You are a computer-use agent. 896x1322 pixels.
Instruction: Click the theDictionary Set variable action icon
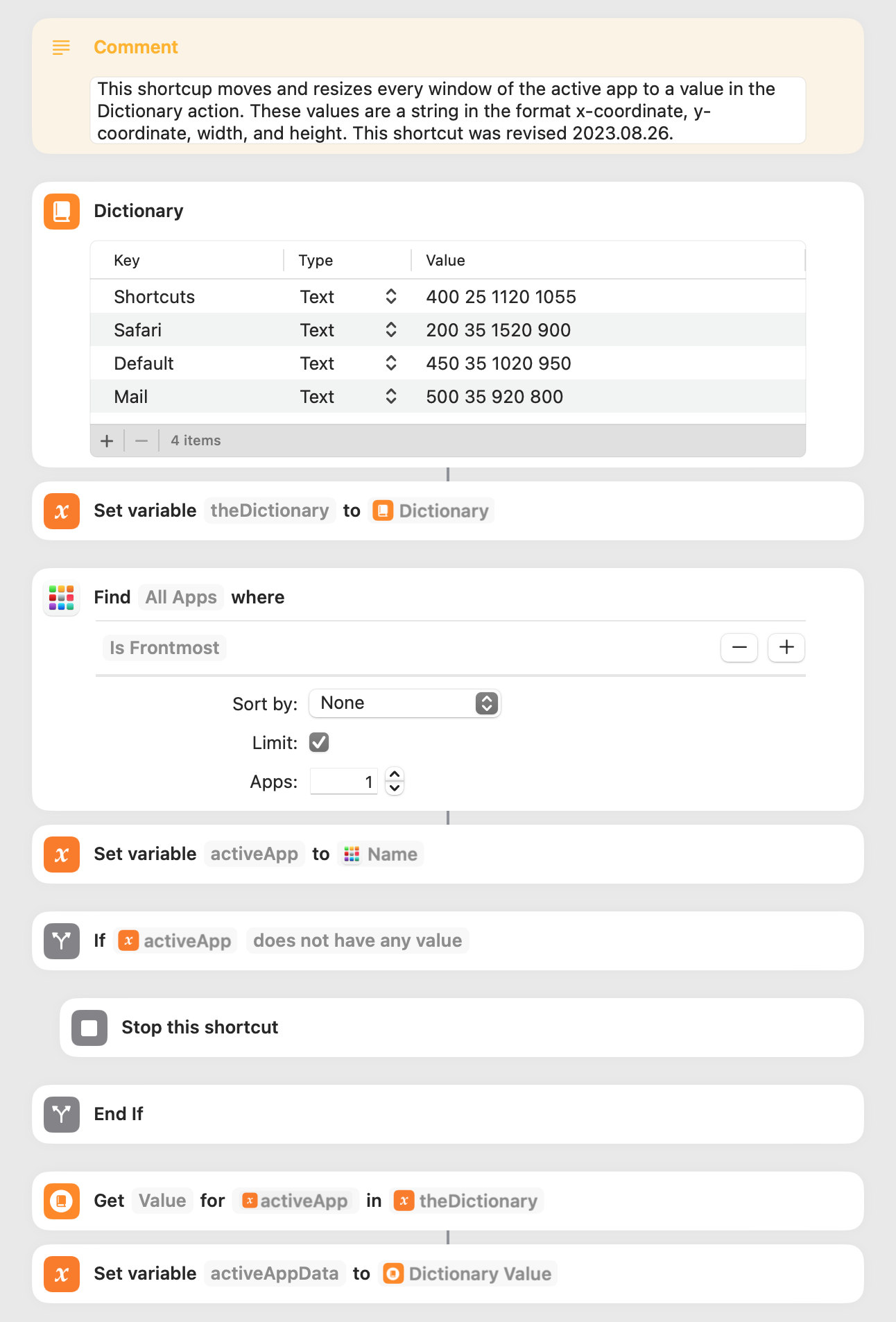coord(62,511)
